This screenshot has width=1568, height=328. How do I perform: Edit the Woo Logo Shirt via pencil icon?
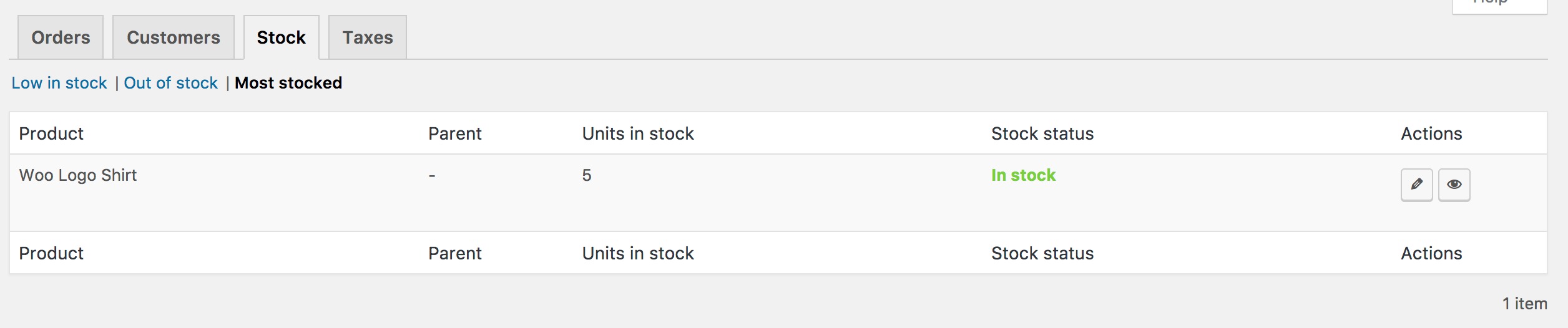tap(1416, 185)
